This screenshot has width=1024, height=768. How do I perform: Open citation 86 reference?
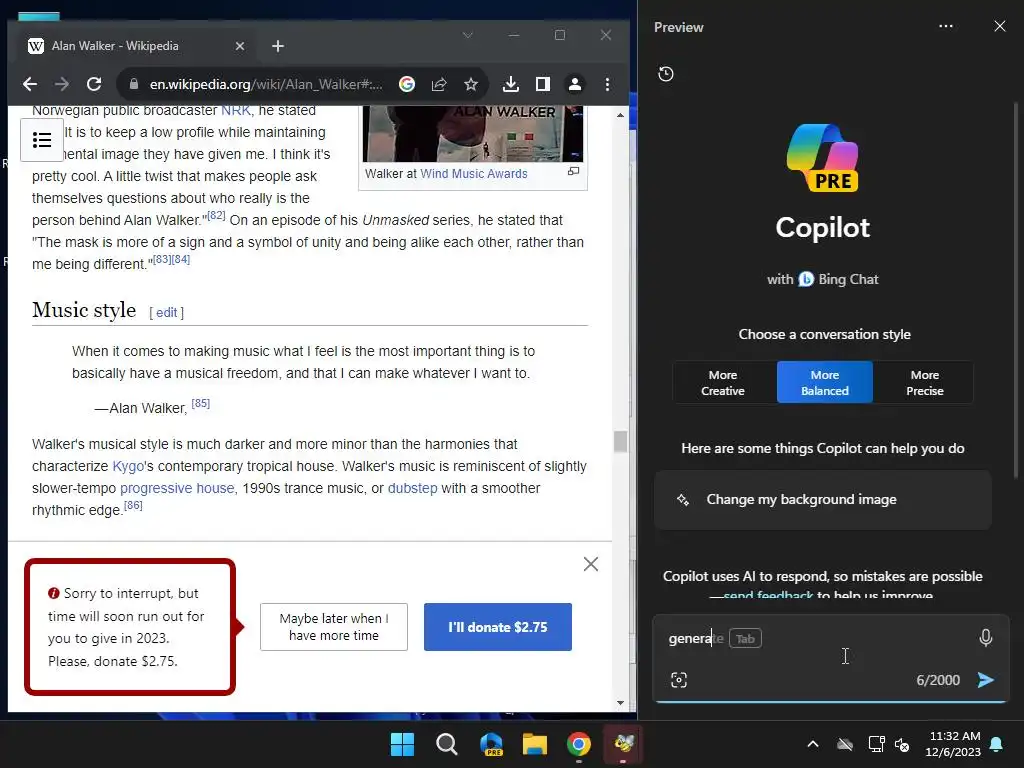[x=133, y=505]
